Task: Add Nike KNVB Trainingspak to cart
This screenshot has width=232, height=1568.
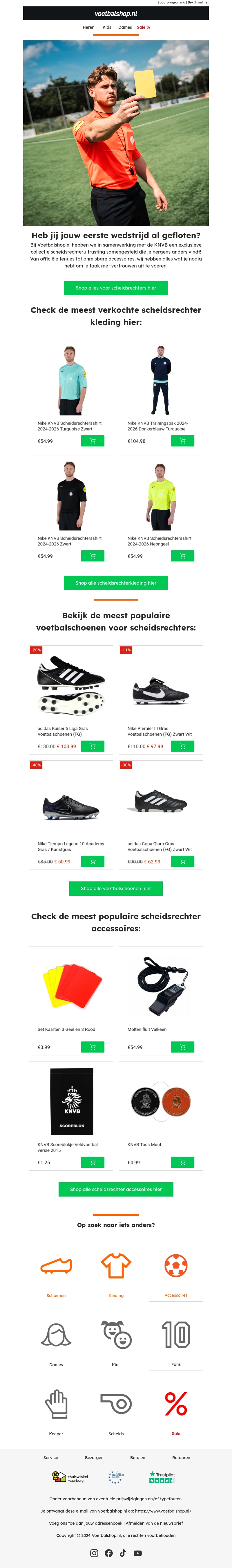Action: pyautogui.click(x=182, y=441)
